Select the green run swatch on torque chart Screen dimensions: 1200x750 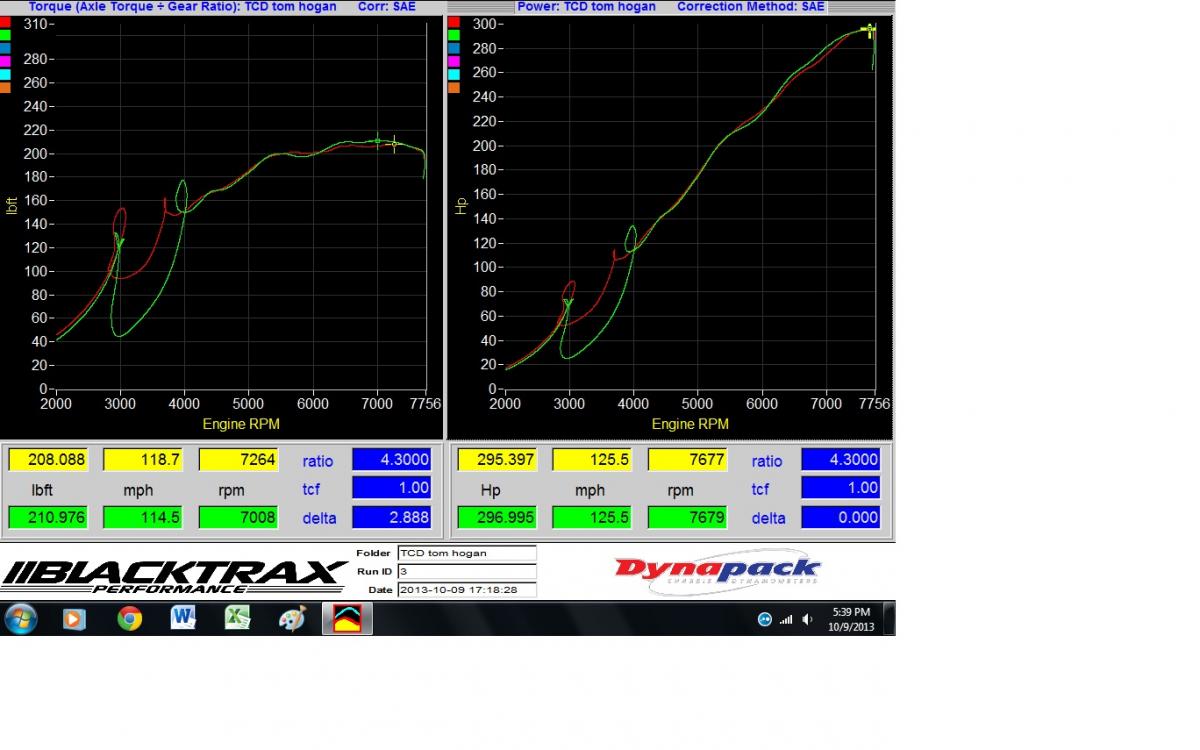[5, 35]
